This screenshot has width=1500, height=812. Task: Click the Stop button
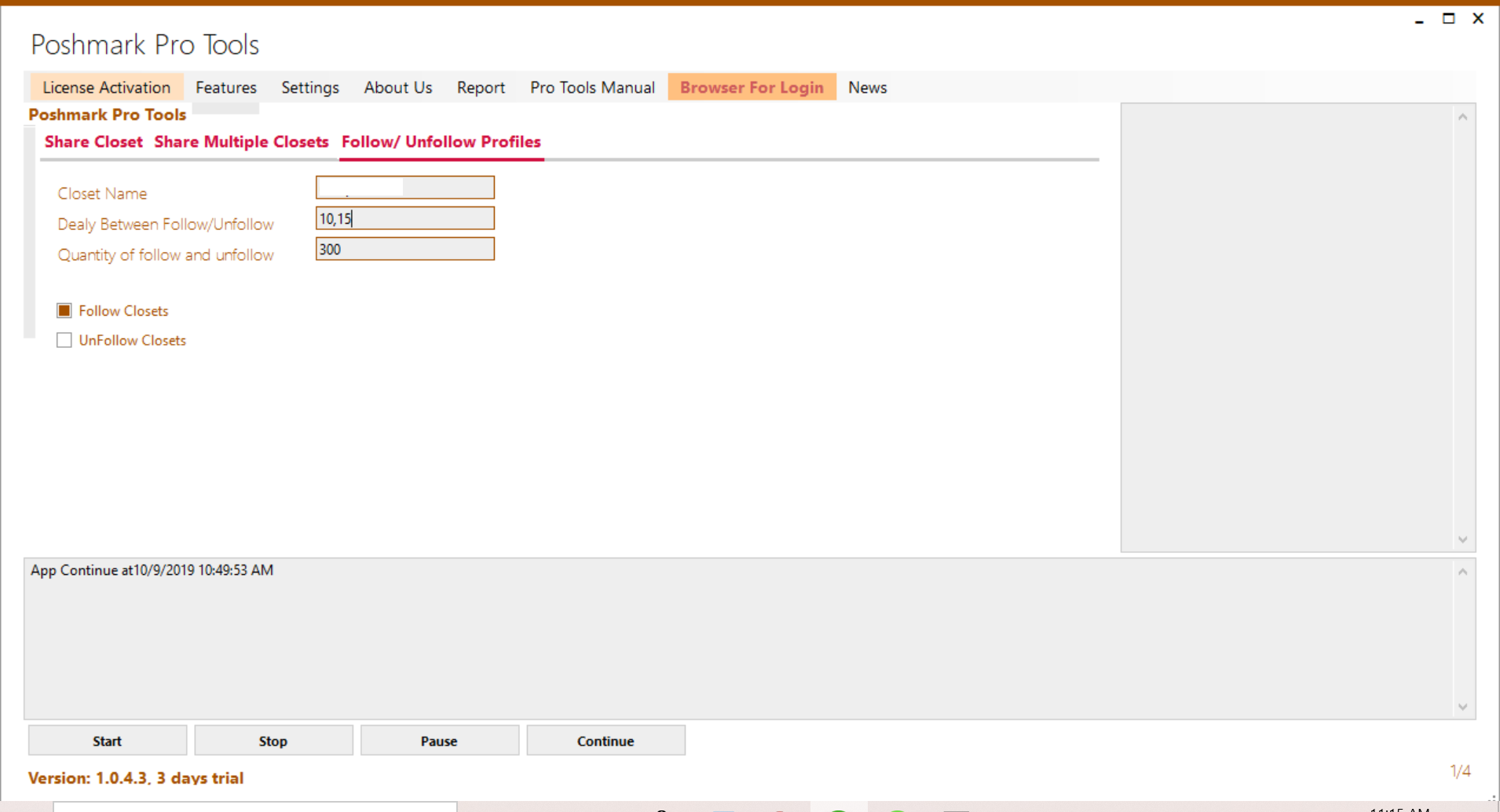(x=273, y=741)
